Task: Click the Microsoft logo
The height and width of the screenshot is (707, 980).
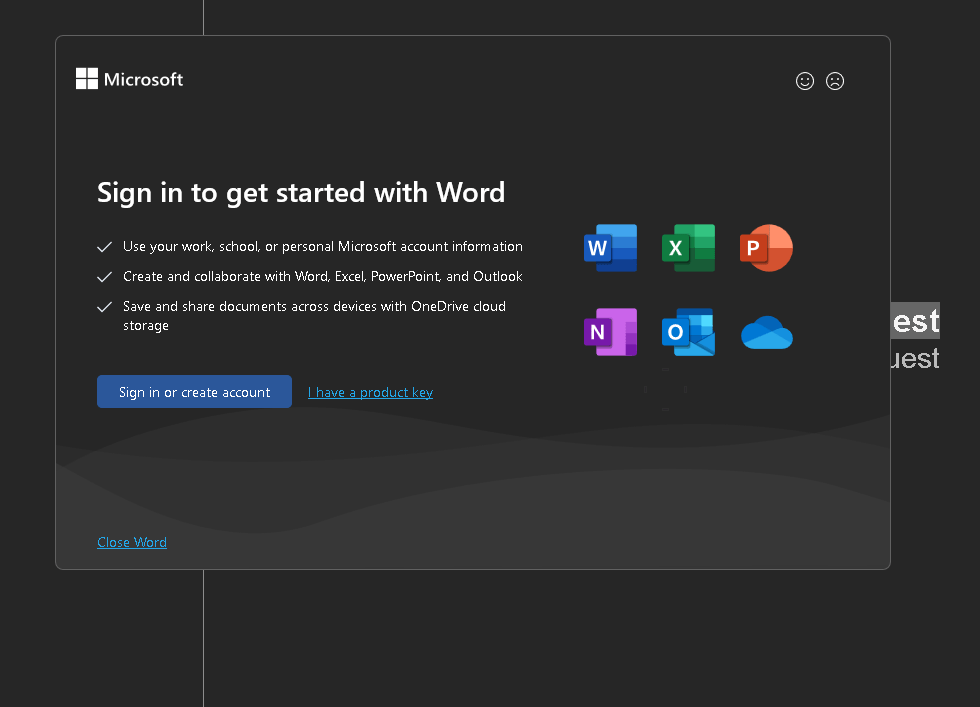Action: point(129,79)
